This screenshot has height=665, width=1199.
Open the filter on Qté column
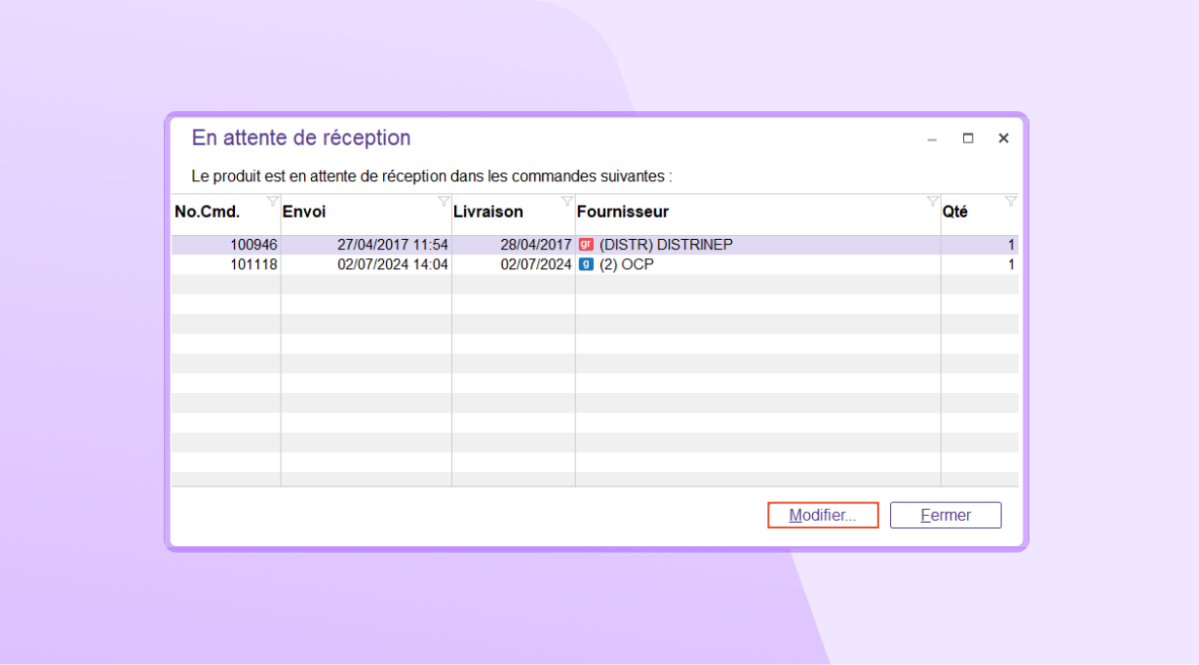[x=1010, y=202]
